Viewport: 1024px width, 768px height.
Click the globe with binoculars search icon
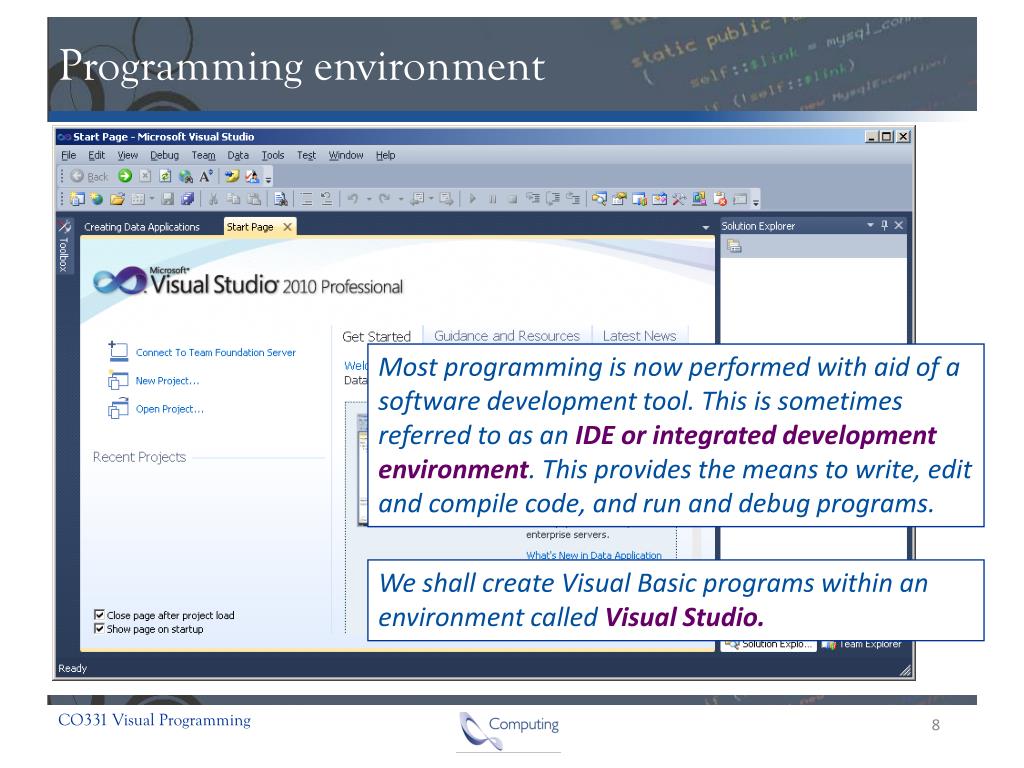coord(185,176)
